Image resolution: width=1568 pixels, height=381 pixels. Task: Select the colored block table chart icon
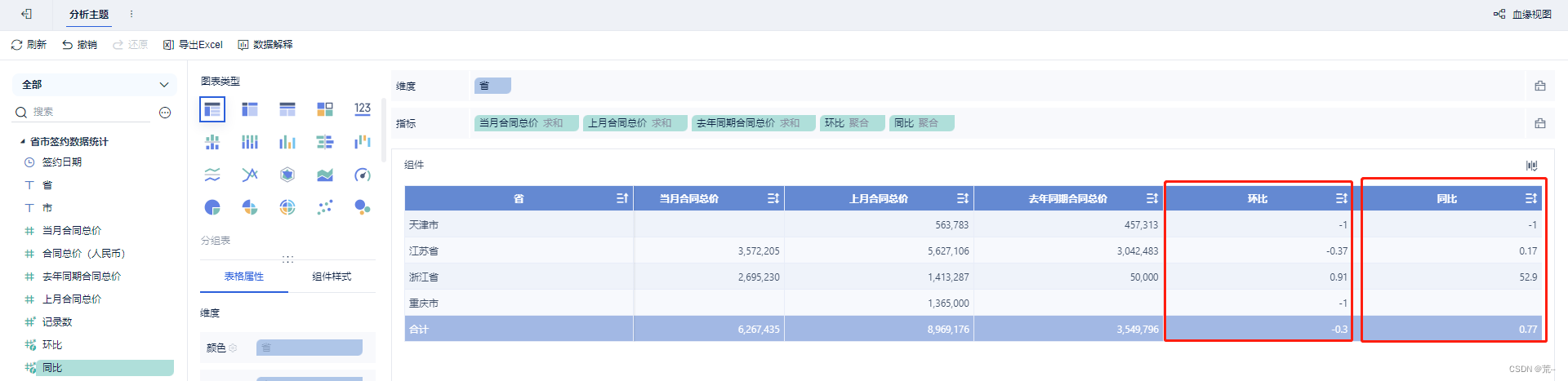(x=325, y=109)
